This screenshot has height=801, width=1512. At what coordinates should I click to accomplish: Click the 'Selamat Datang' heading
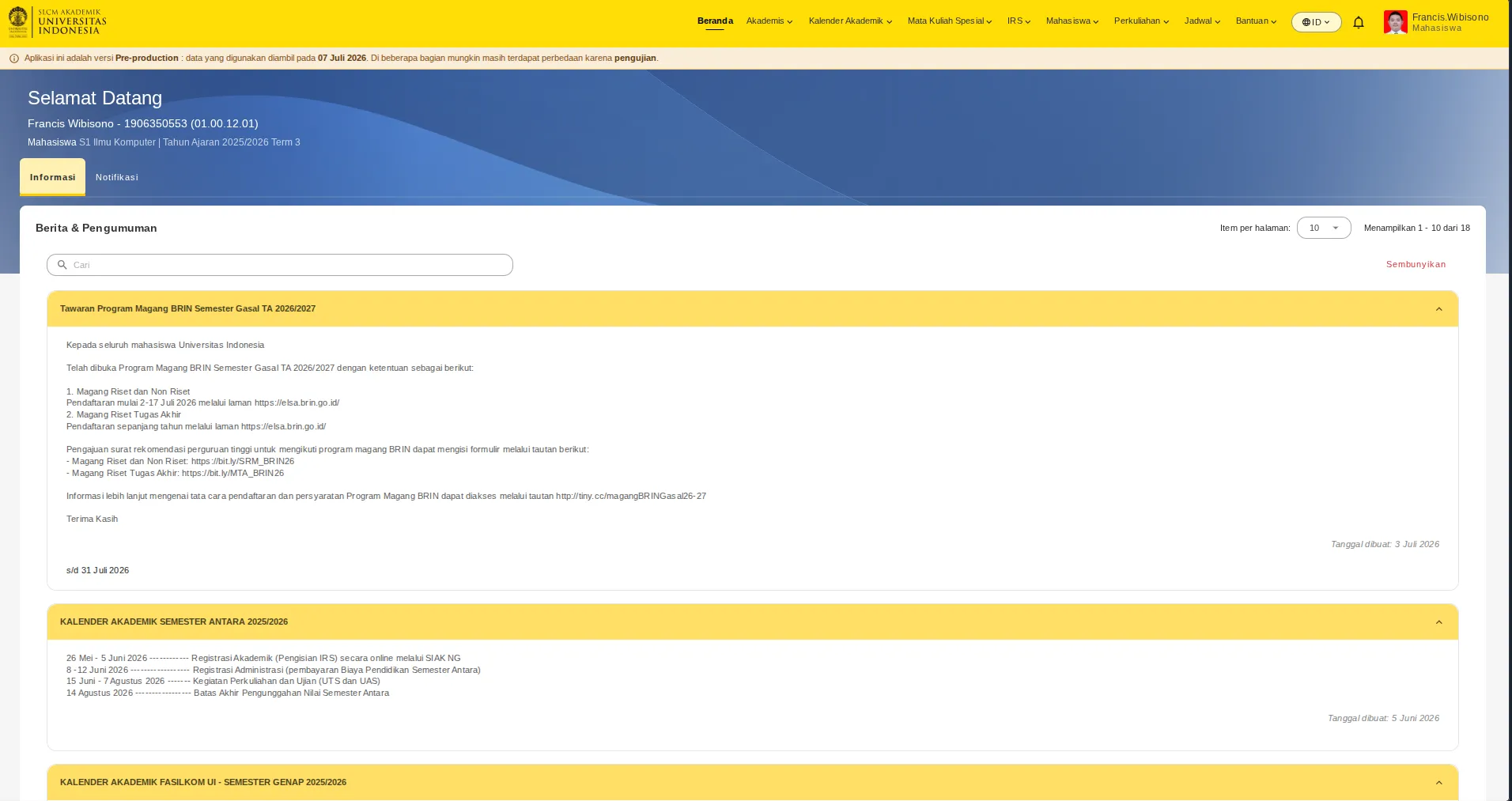click(95, 98)
